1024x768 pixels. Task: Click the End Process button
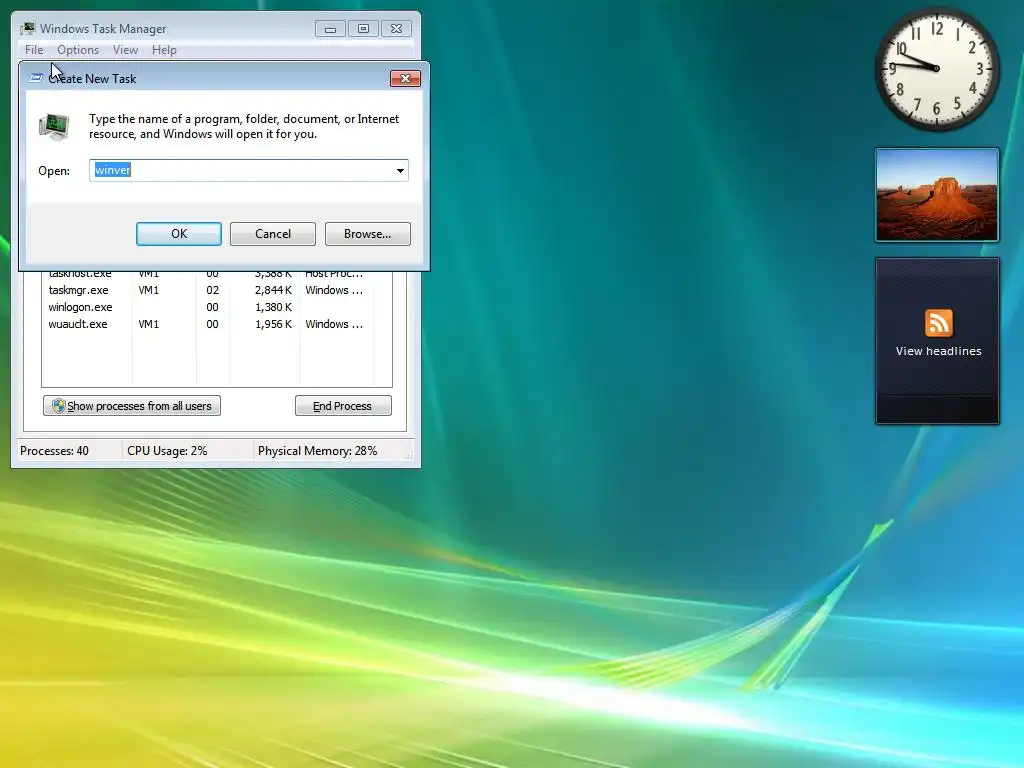click(344, 406)
